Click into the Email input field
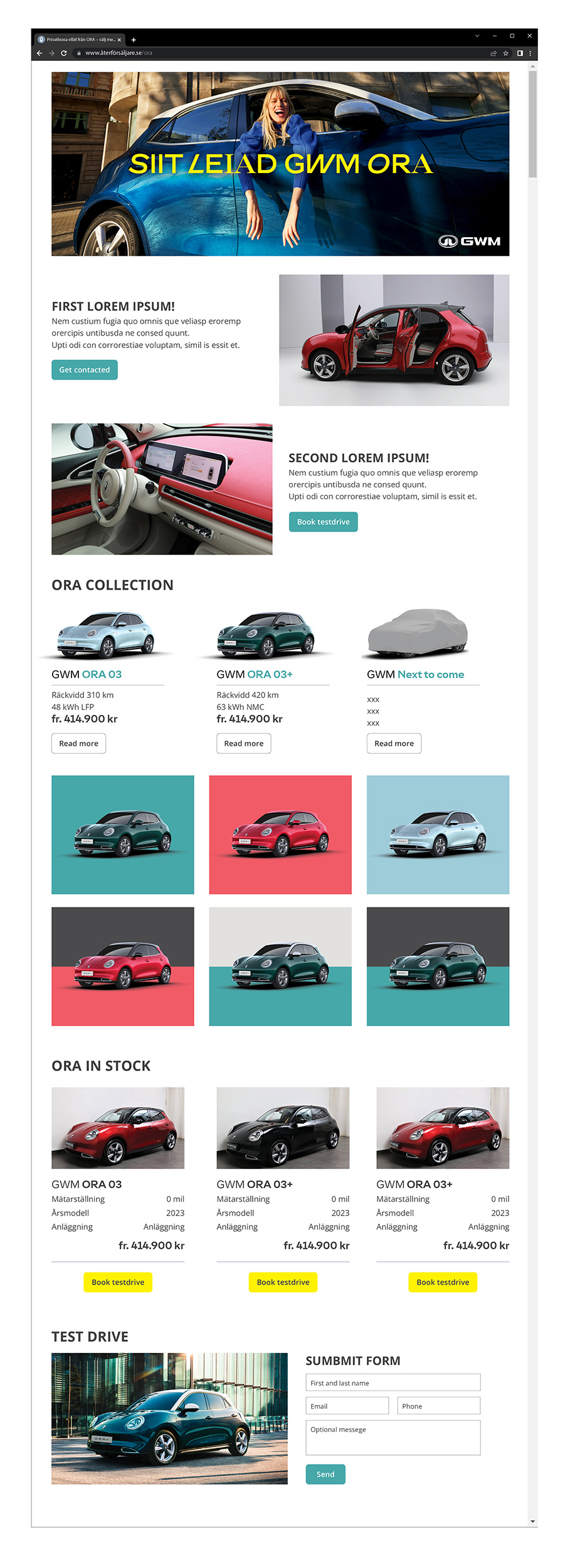This screenshot has width=570, height=1568. click(347, 1406)
